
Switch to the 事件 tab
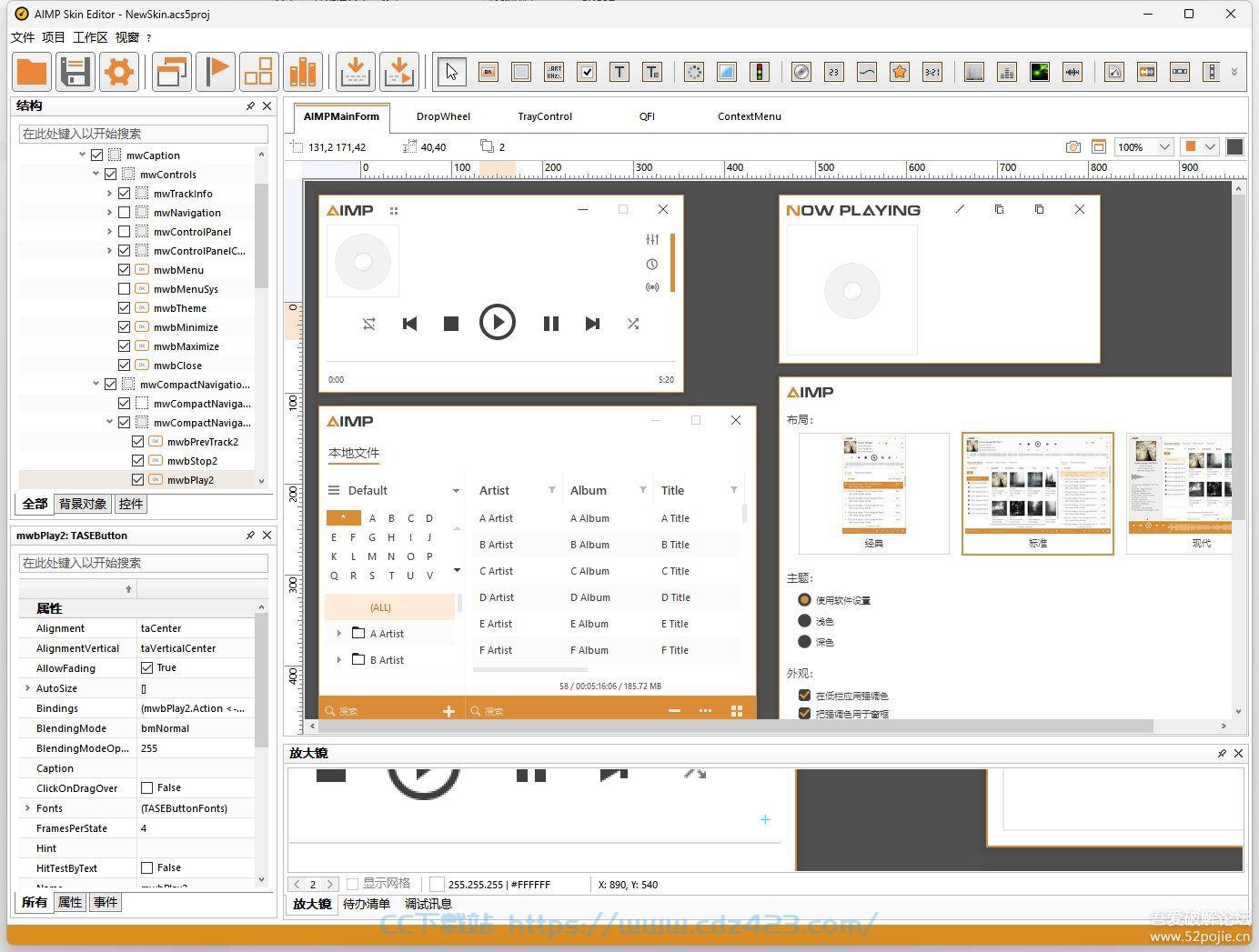106,902
